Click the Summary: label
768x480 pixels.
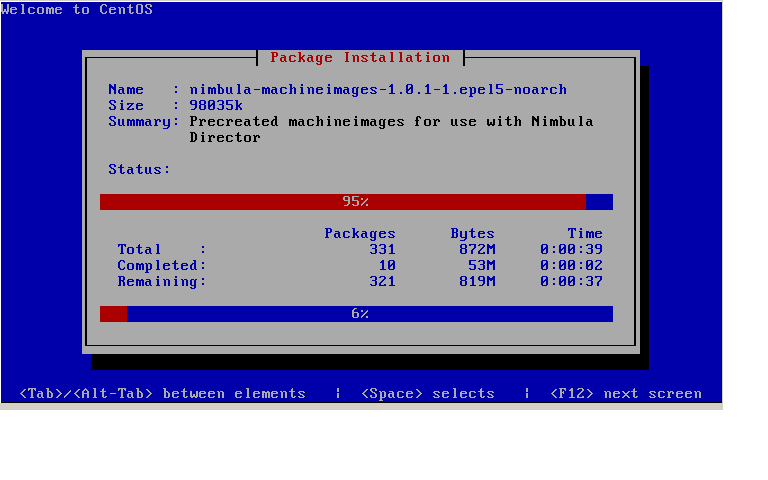(x=144, y=121)
